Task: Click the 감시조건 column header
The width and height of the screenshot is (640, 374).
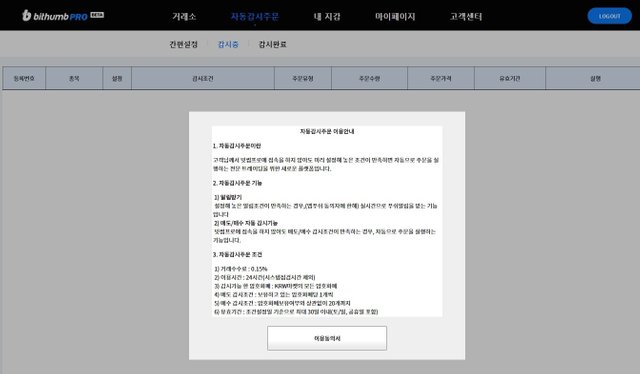Action: pos(203,78)
